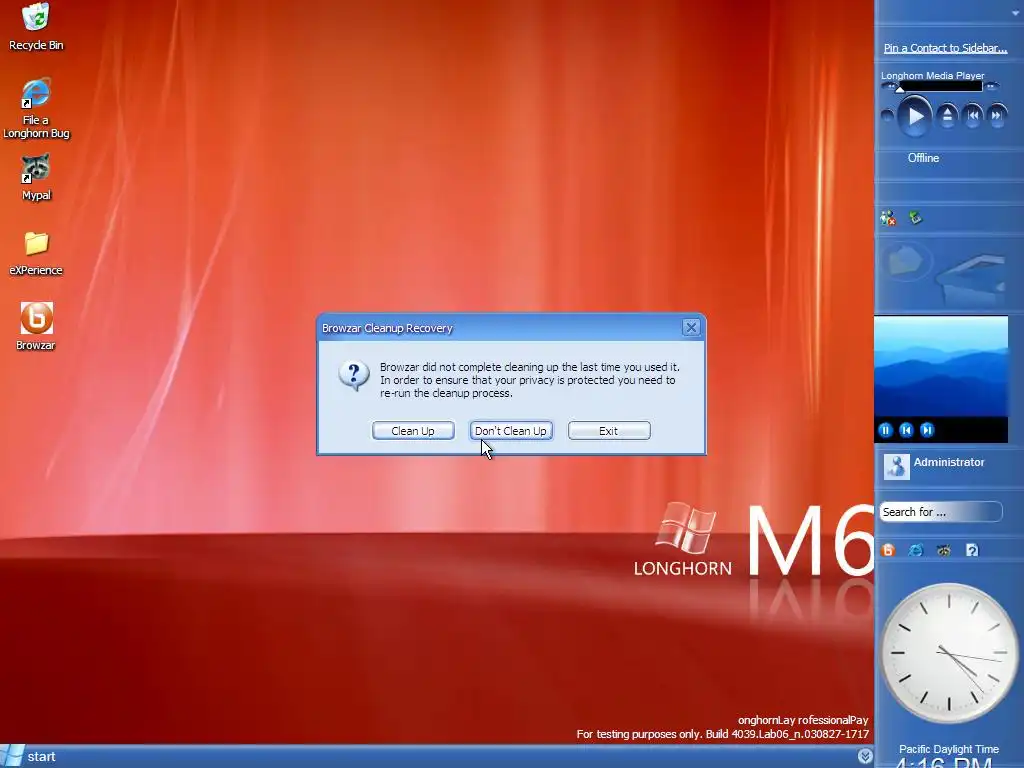Image resolution: width=1024 pixels, height=768 pixels.
Task: Click the Longhorn Media Player title
Action: point(932,76)
